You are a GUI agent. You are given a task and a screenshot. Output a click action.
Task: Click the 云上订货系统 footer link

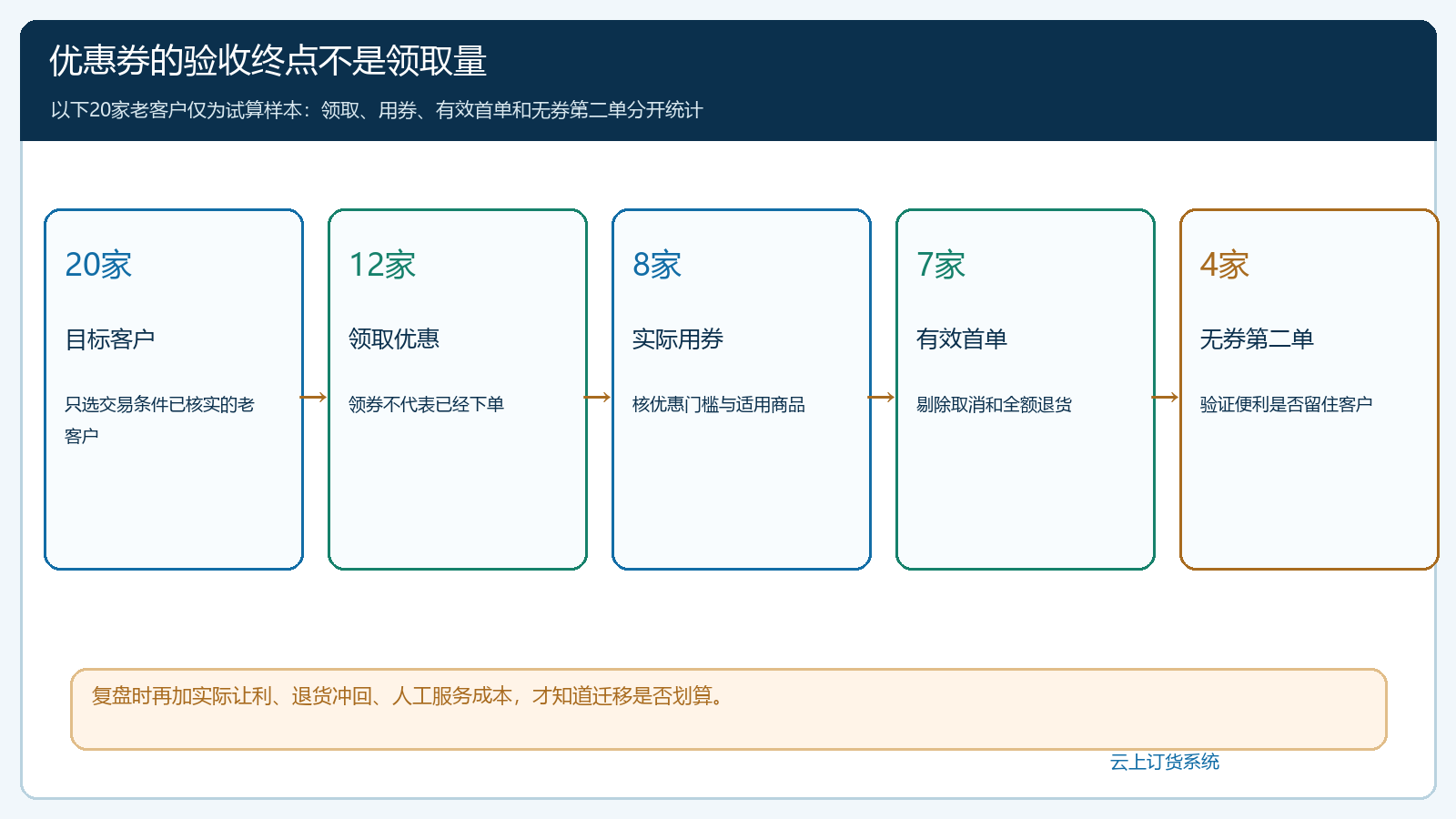pyautogui.click(x=1165, y=762)
